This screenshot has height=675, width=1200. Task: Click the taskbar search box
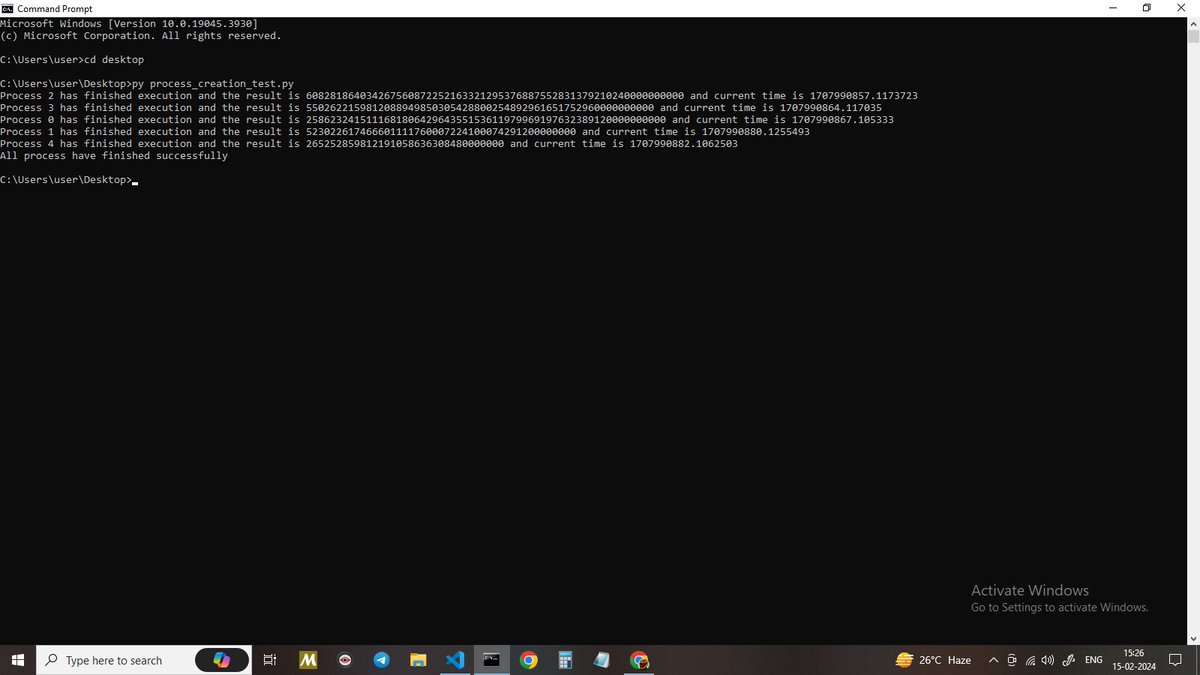pyautogui.click(x=143, y=660)
